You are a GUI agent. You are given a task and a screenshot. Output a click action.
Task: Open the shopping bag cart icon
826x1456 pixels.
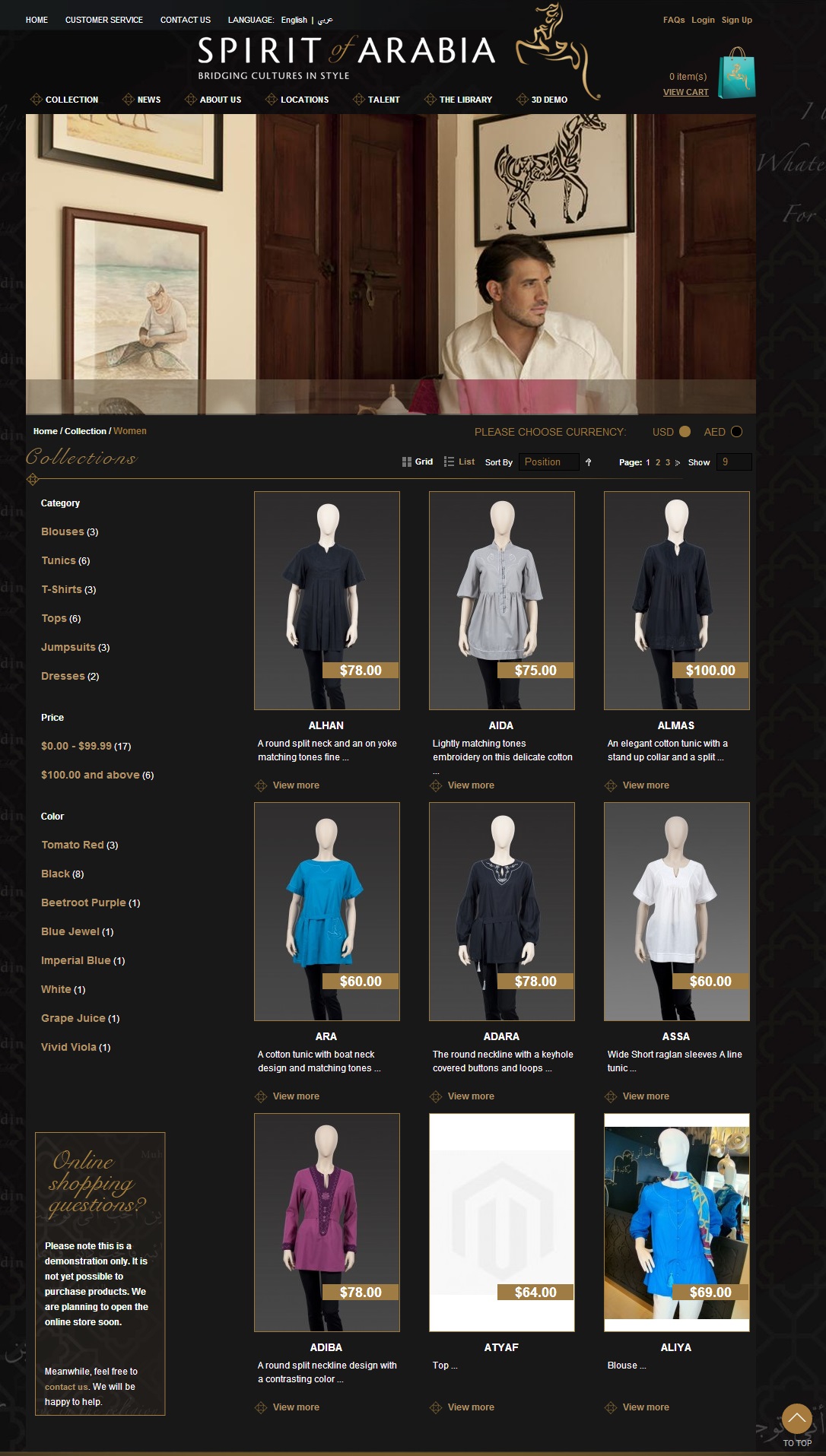(736, 74)
